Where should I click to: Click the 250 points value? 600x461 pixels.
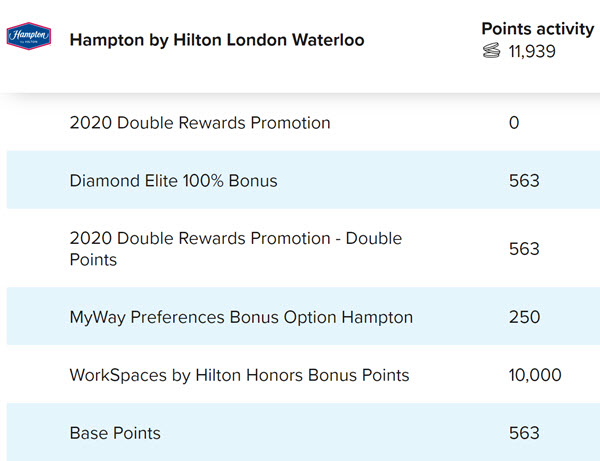[x=524, y=317]
